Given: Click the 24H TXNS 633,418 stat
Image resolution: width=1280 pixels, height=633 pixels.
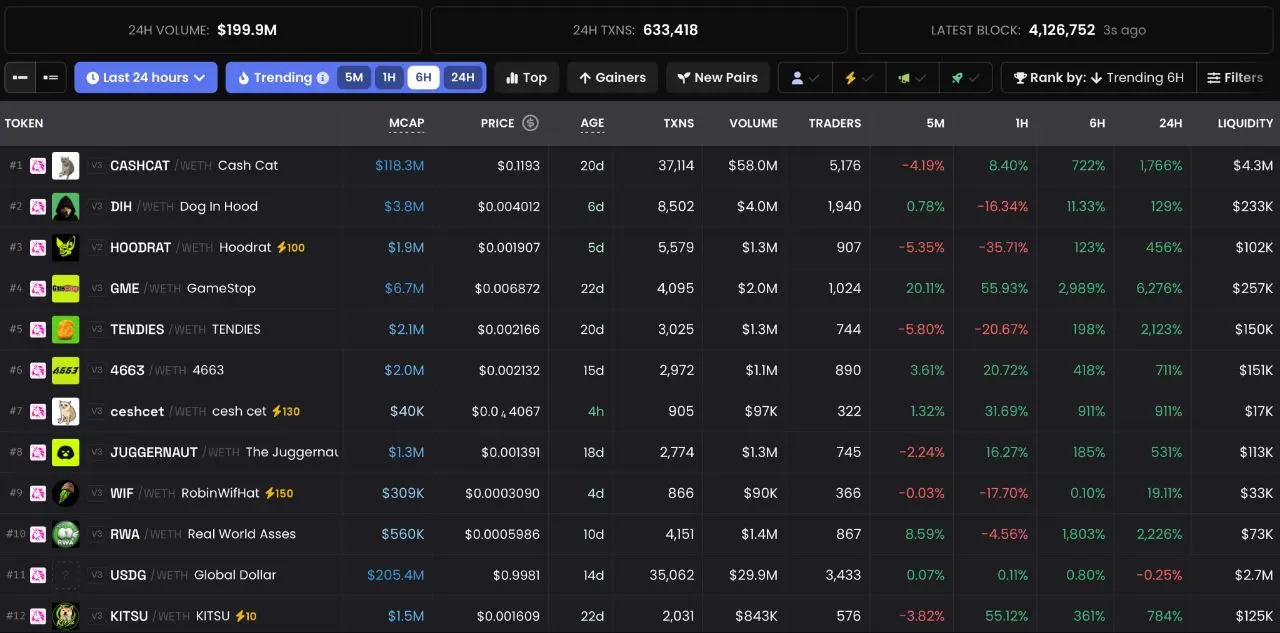Looking at the screenshot, I should tap(639, 30).
